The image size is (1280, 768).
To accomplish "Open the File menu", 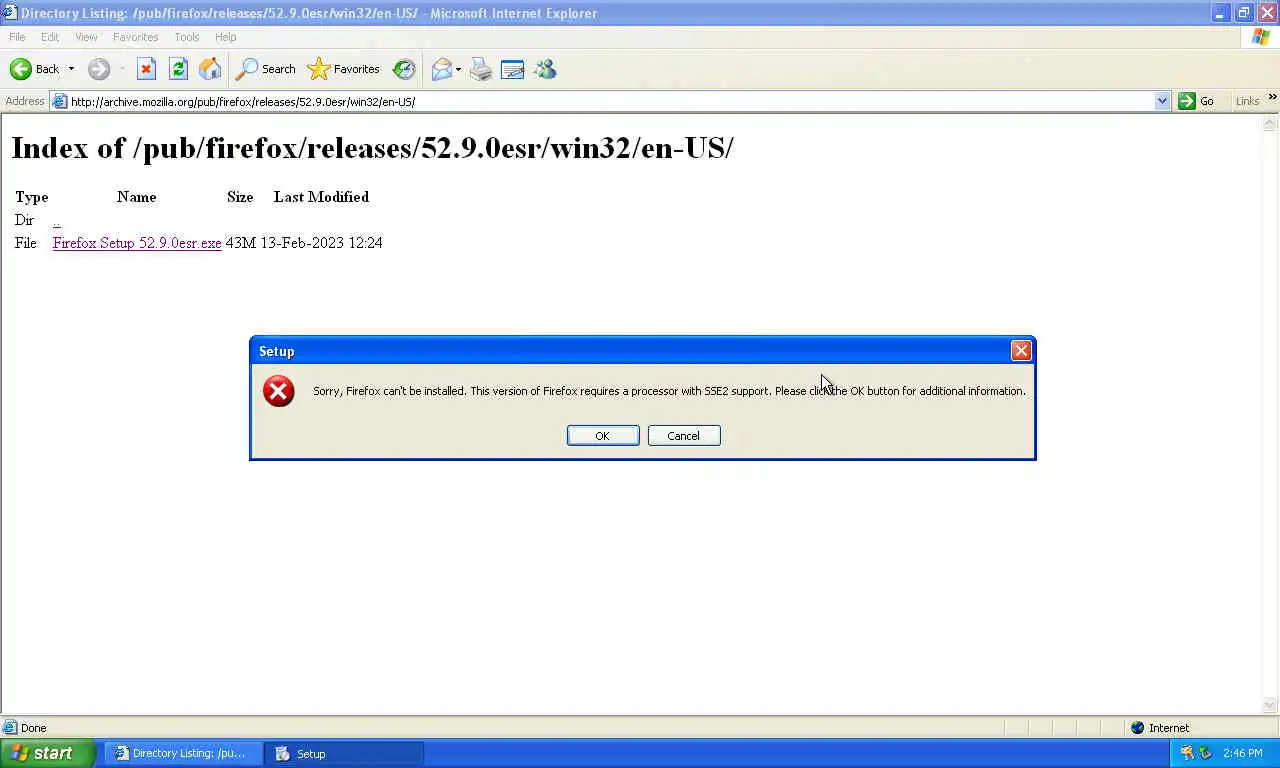I will pyautogui.click(x=17, y=37).
